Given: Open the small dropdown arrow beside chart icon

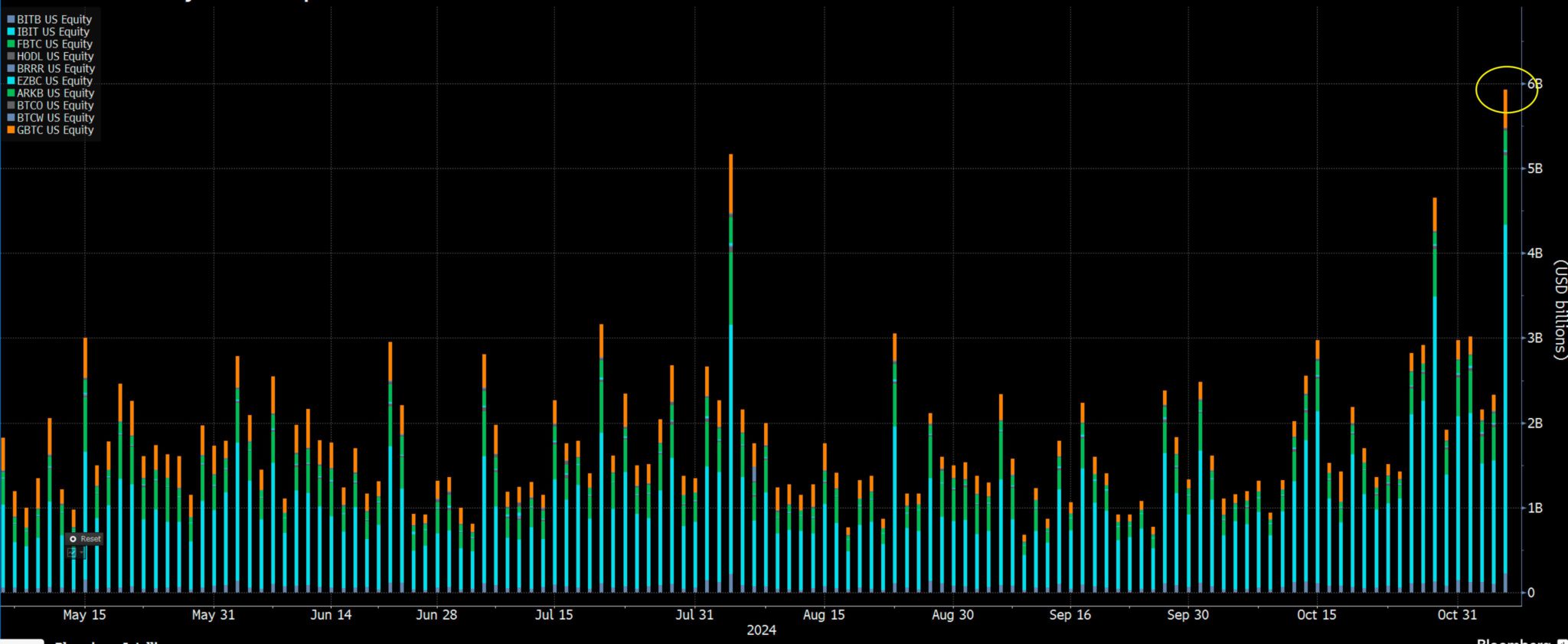Looking at the screenshot, I should (81, 552).
